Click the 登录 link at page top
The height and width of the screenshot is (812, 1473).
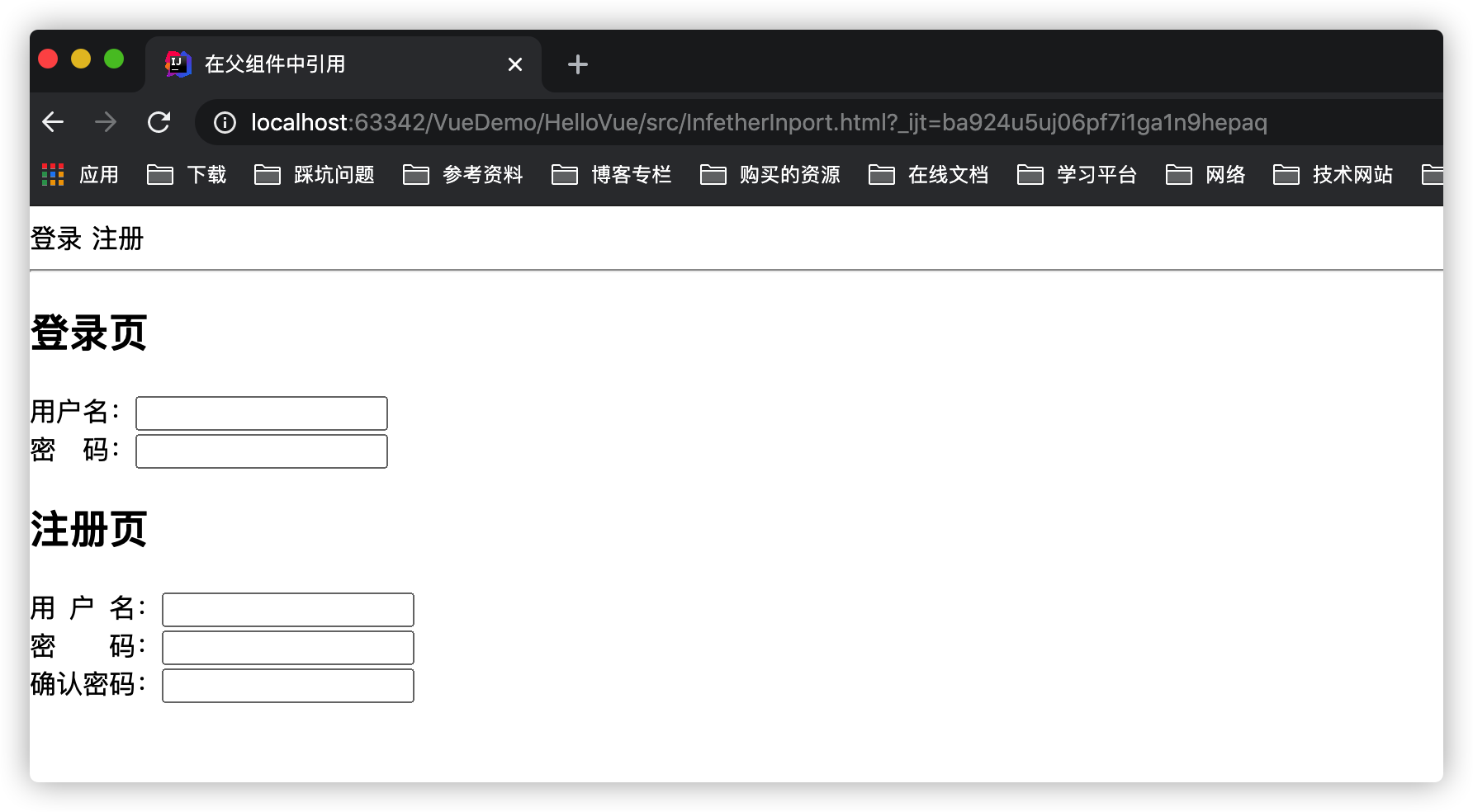[56, 238]
